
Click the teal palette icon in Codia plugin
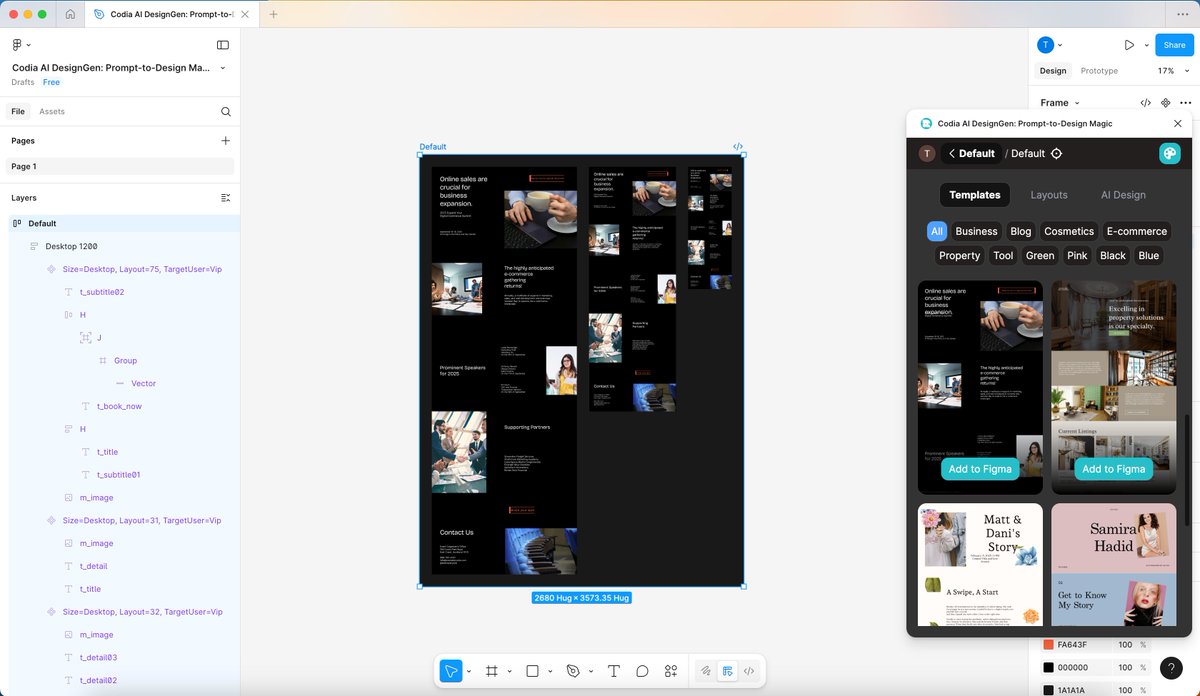click(1170, 153)
